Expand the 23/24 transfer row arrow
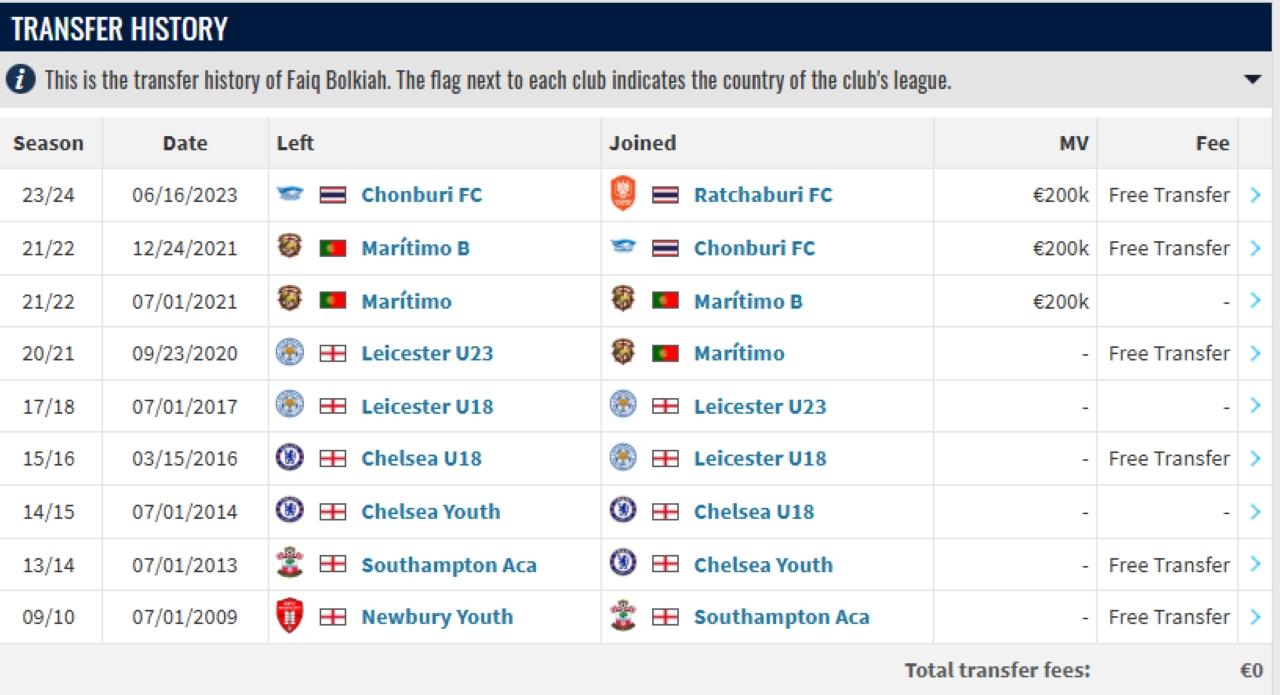Image resolution: width=1280 pixels, height=695 pixels. (x=1255, y=195)
